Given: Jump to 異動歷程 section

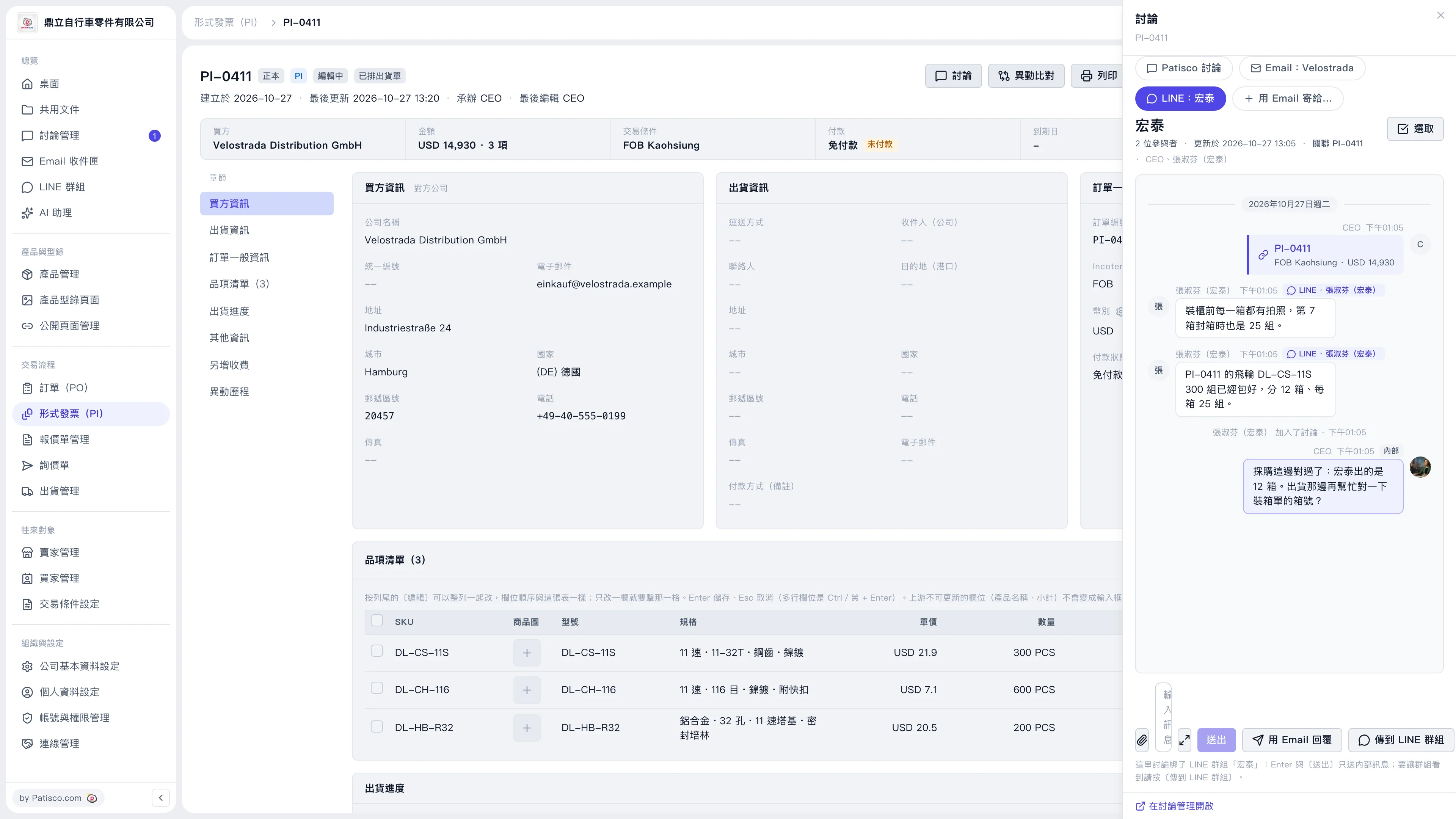Looking at the screenshot, I should coord(267,392).
